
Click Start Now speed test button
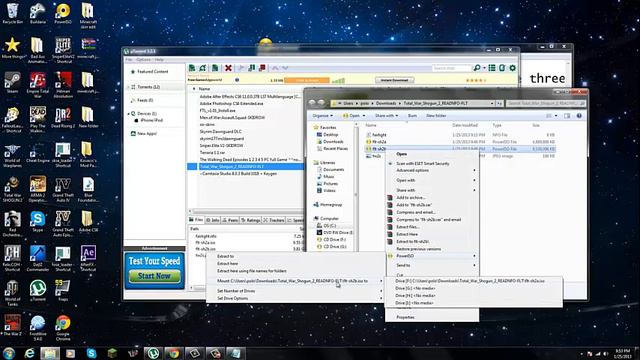(154, 276)
